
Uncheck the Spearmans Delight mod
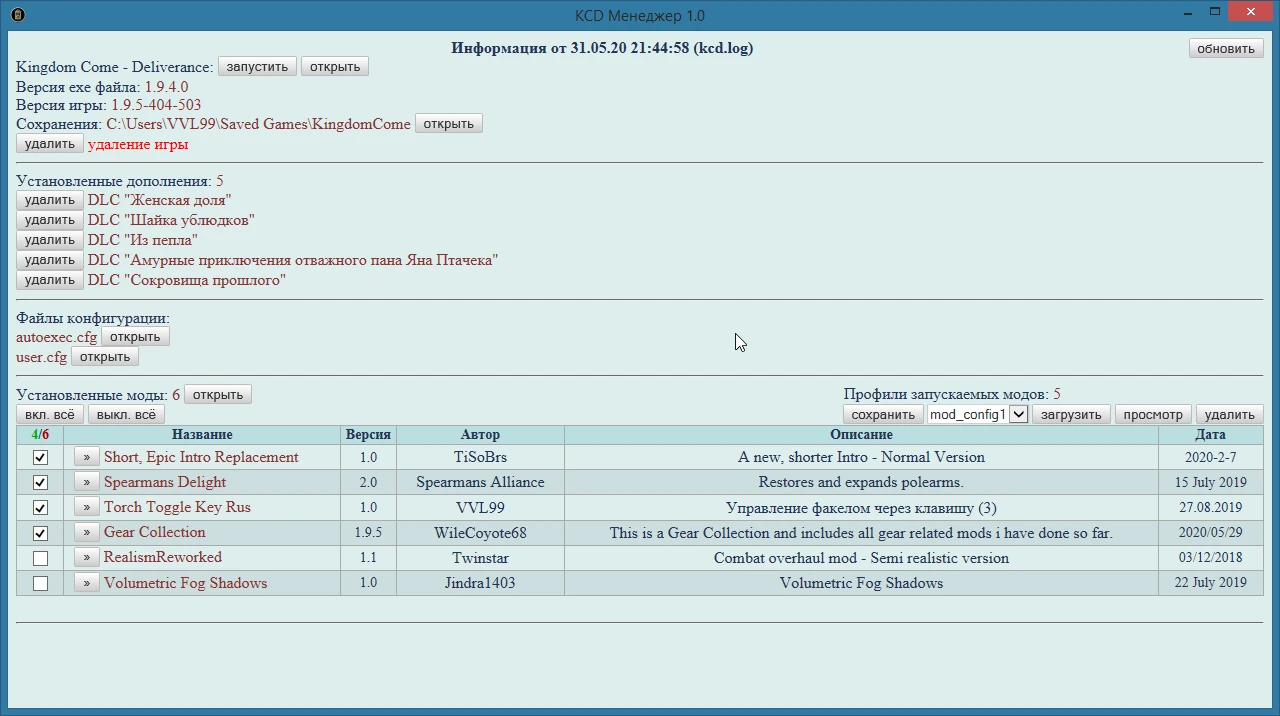pos(40,482)
